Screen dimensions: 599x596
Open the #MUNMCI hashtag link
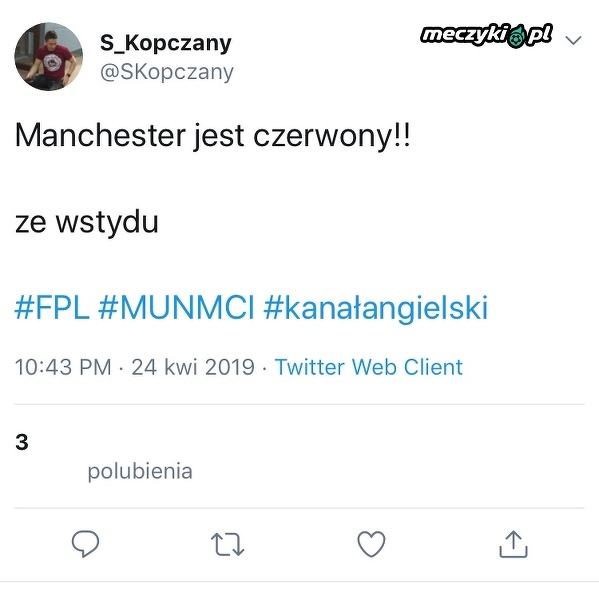click(176, 308)
